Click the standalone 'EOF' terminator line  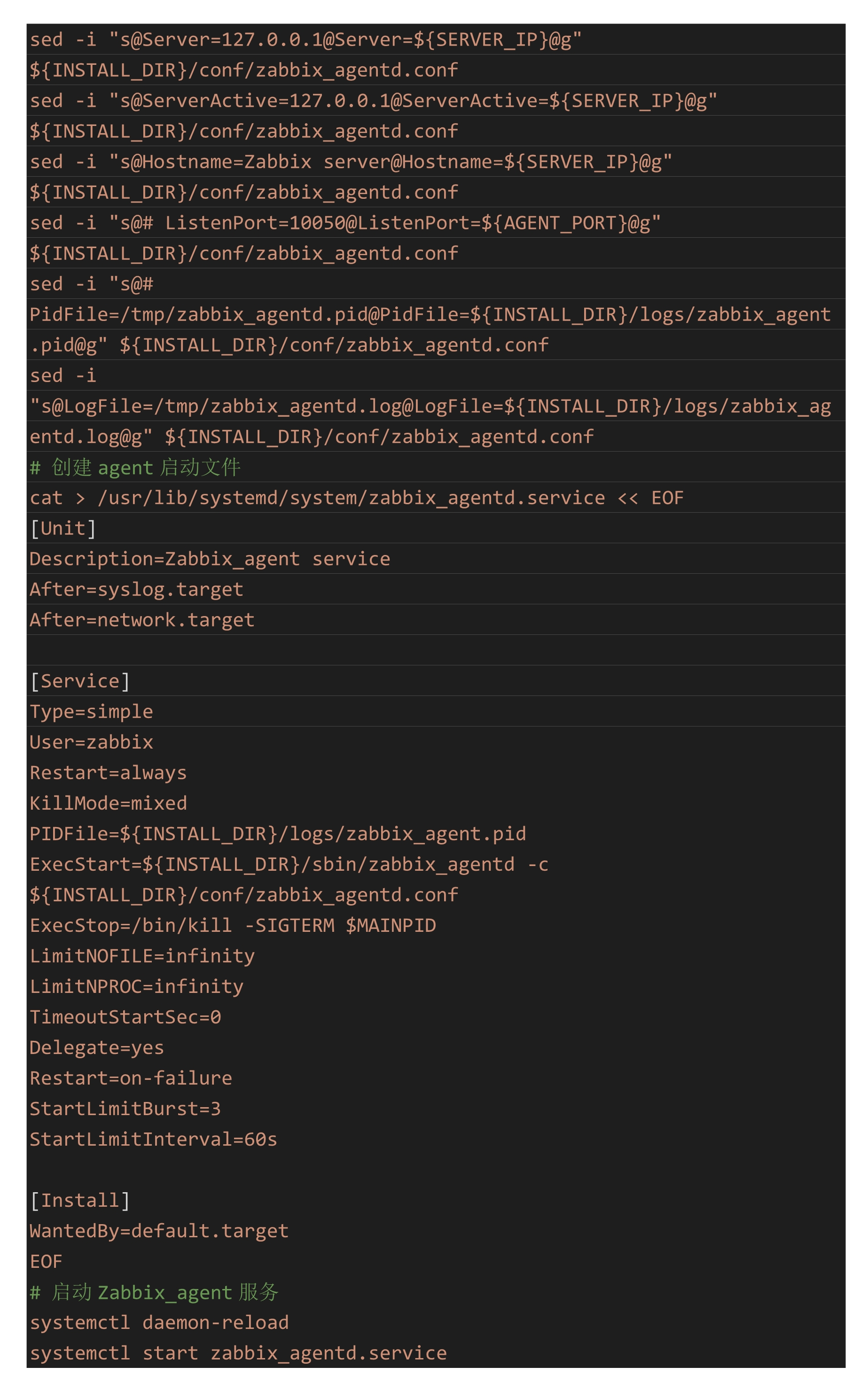pos(46,1261)
